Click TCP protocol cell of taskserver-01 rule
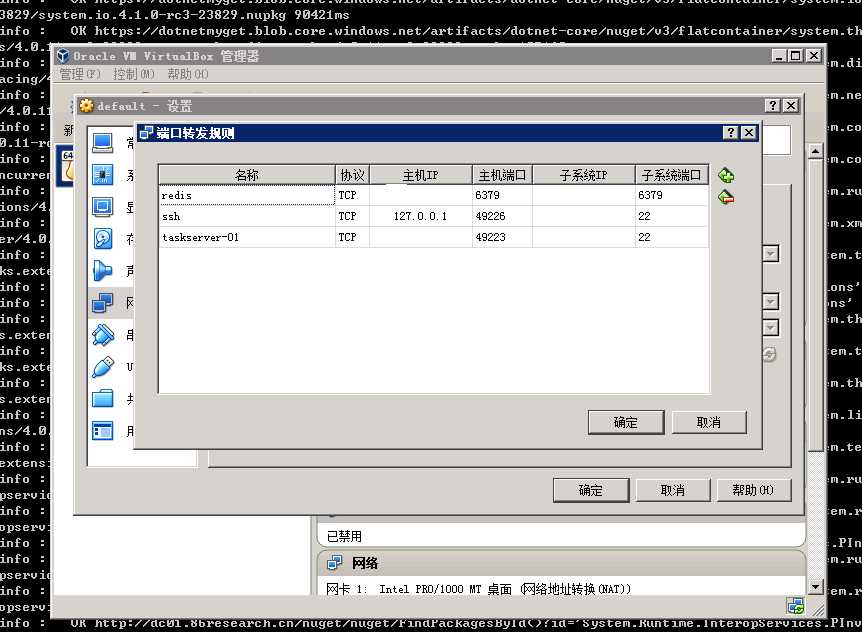862x632 pixels. [x=352, y=237]
